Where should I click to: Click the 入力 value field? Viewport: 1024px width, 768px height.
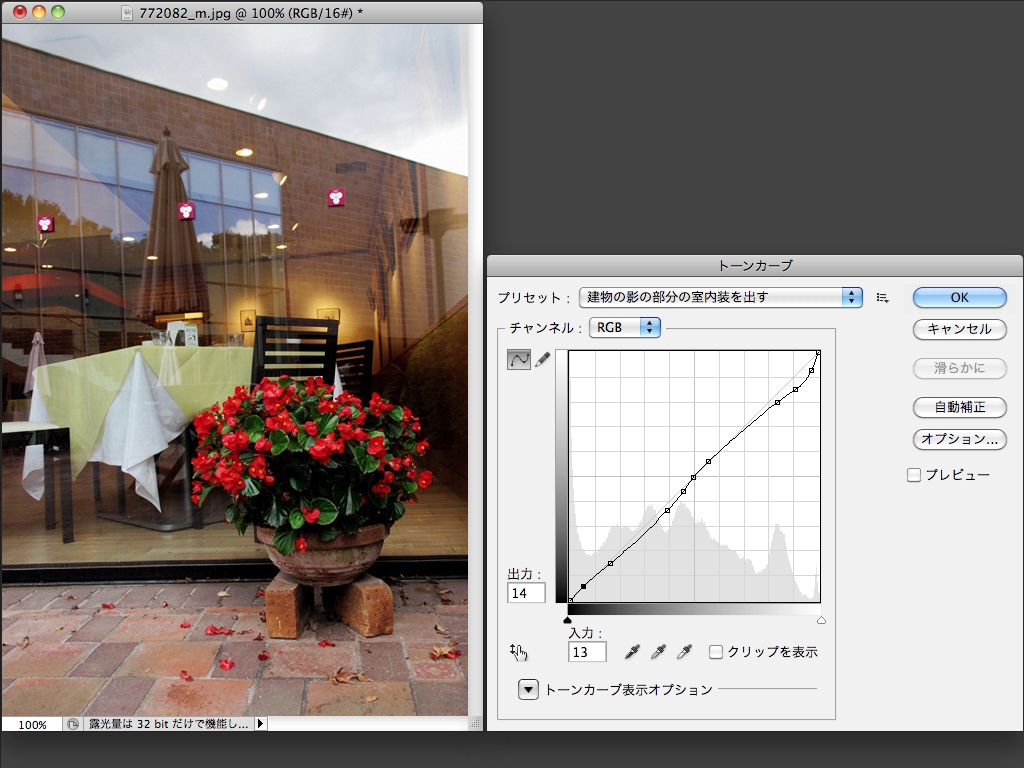pyautogui.click(x=587, y=652)
